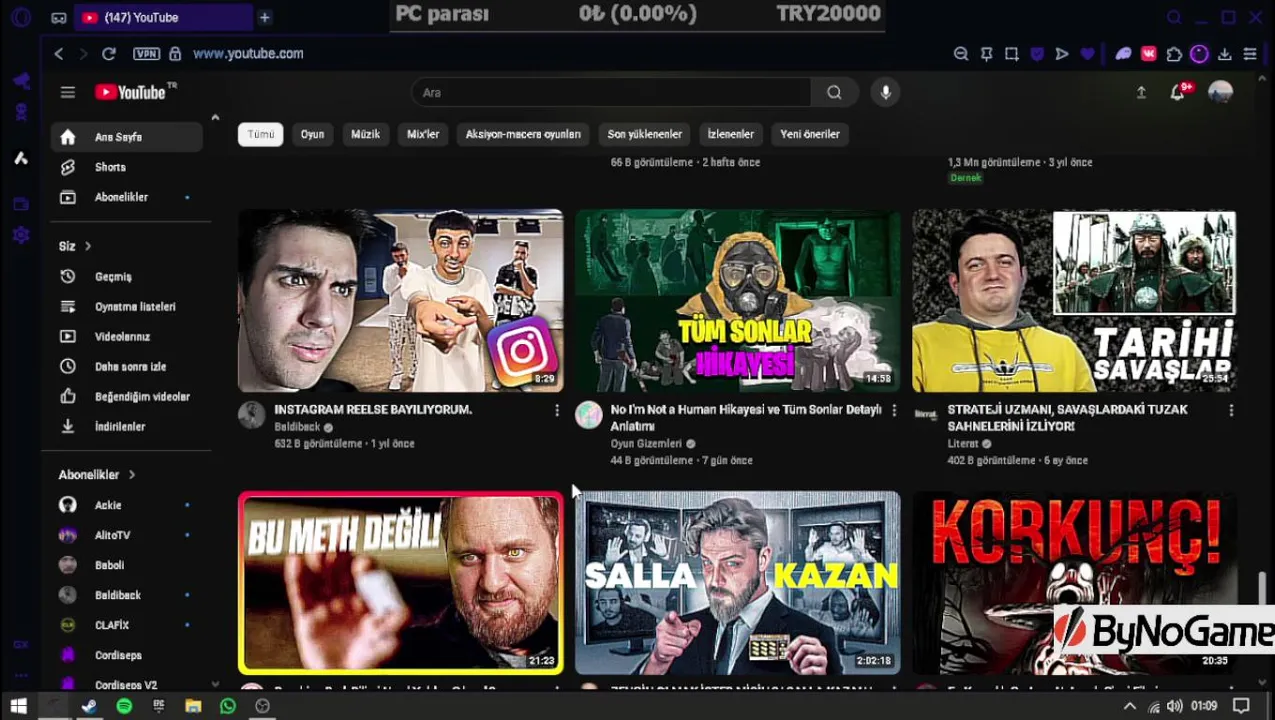The width and height of the screenshot is (1275, 720).
Task: Play the Instagram Reelse Bayılıyorum thumbnail
Action: click(x=400, y=300)
